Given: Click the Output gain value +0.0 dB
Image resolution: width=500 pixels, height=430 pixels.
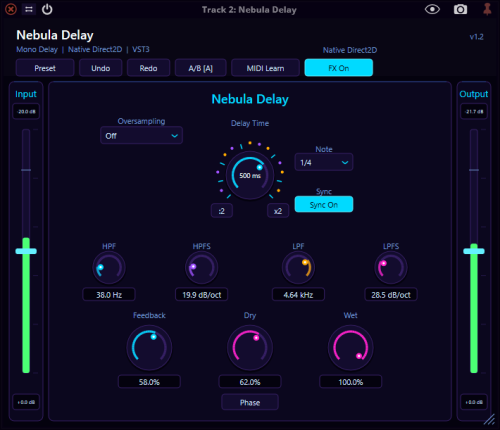Looking at the screenshot, I should point(474,402).
